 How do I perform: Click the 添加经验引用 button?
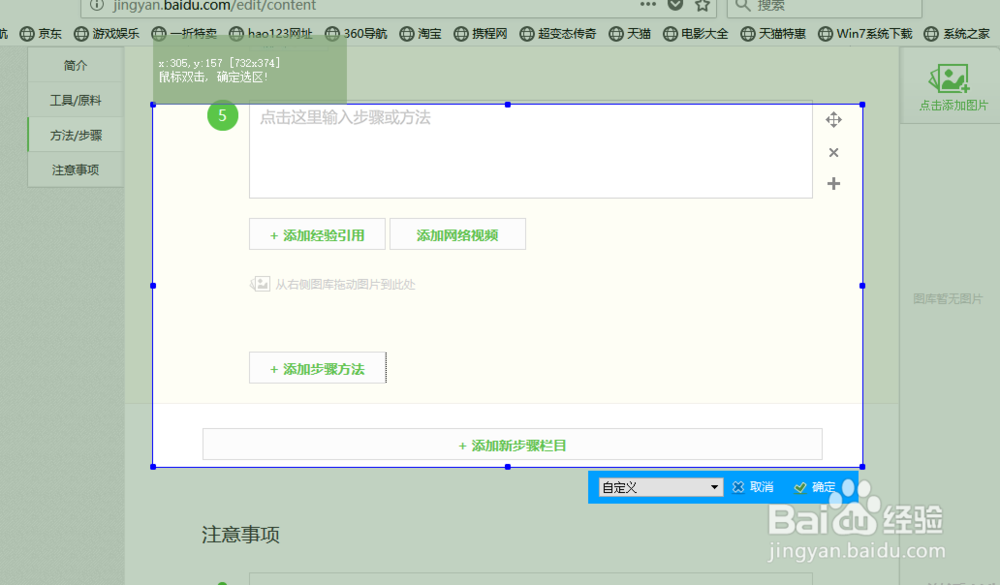(x=317, y=233)
